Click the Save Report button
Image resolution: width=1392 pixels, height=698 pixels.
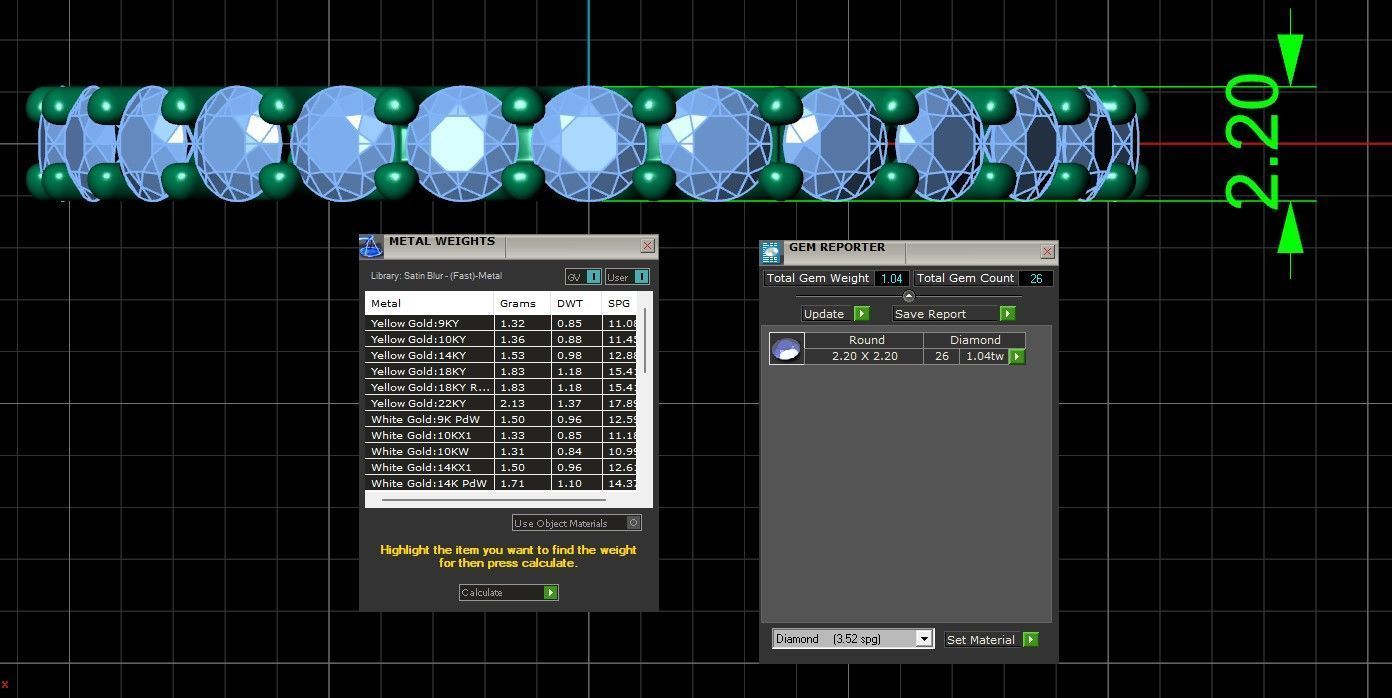(x=954, y=314)
